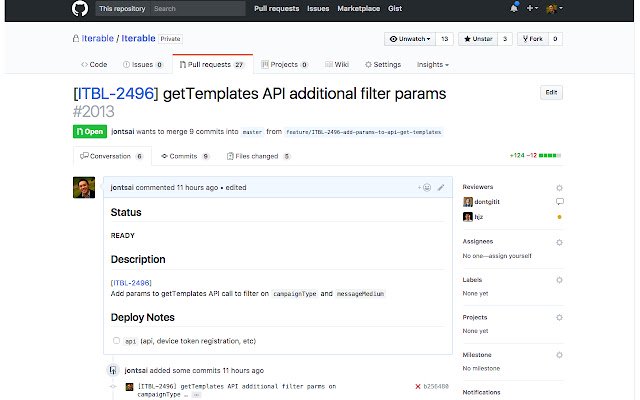Open Marketplace in the top navigation
The image size is (640, 400).
[x=358, y=9]
